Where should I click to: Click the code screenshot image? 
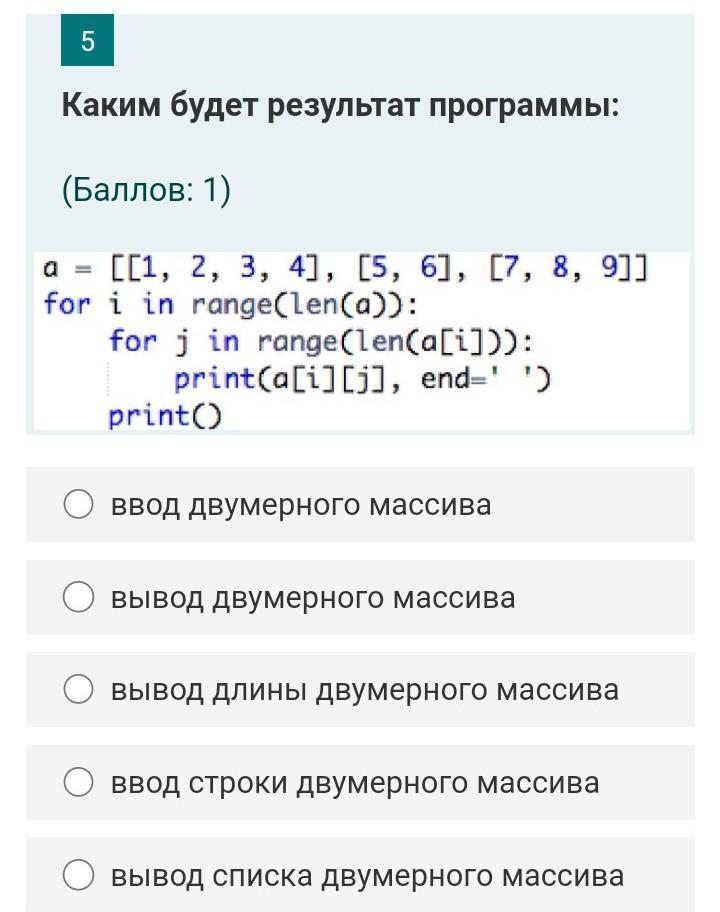362,341
